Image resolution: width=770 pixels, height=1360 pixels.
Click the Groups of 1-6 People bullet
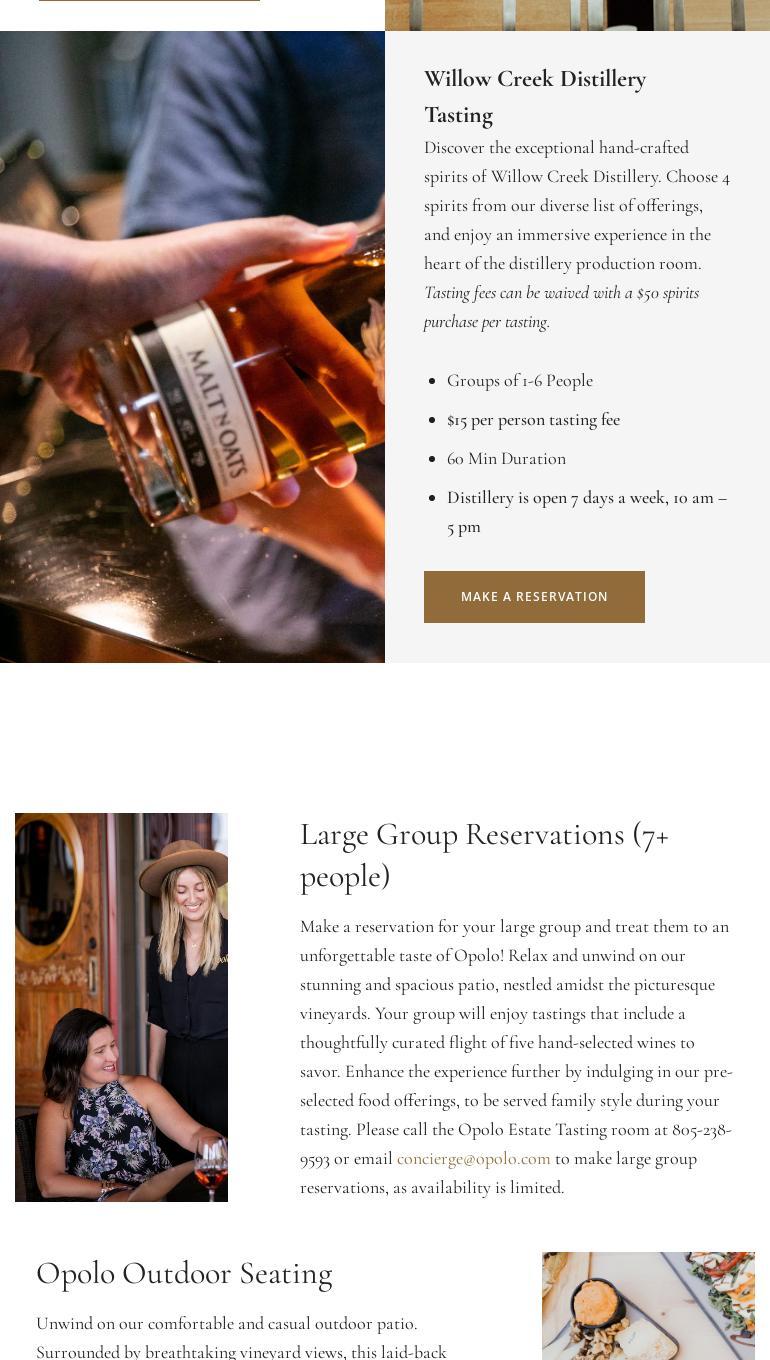[520, 380]
